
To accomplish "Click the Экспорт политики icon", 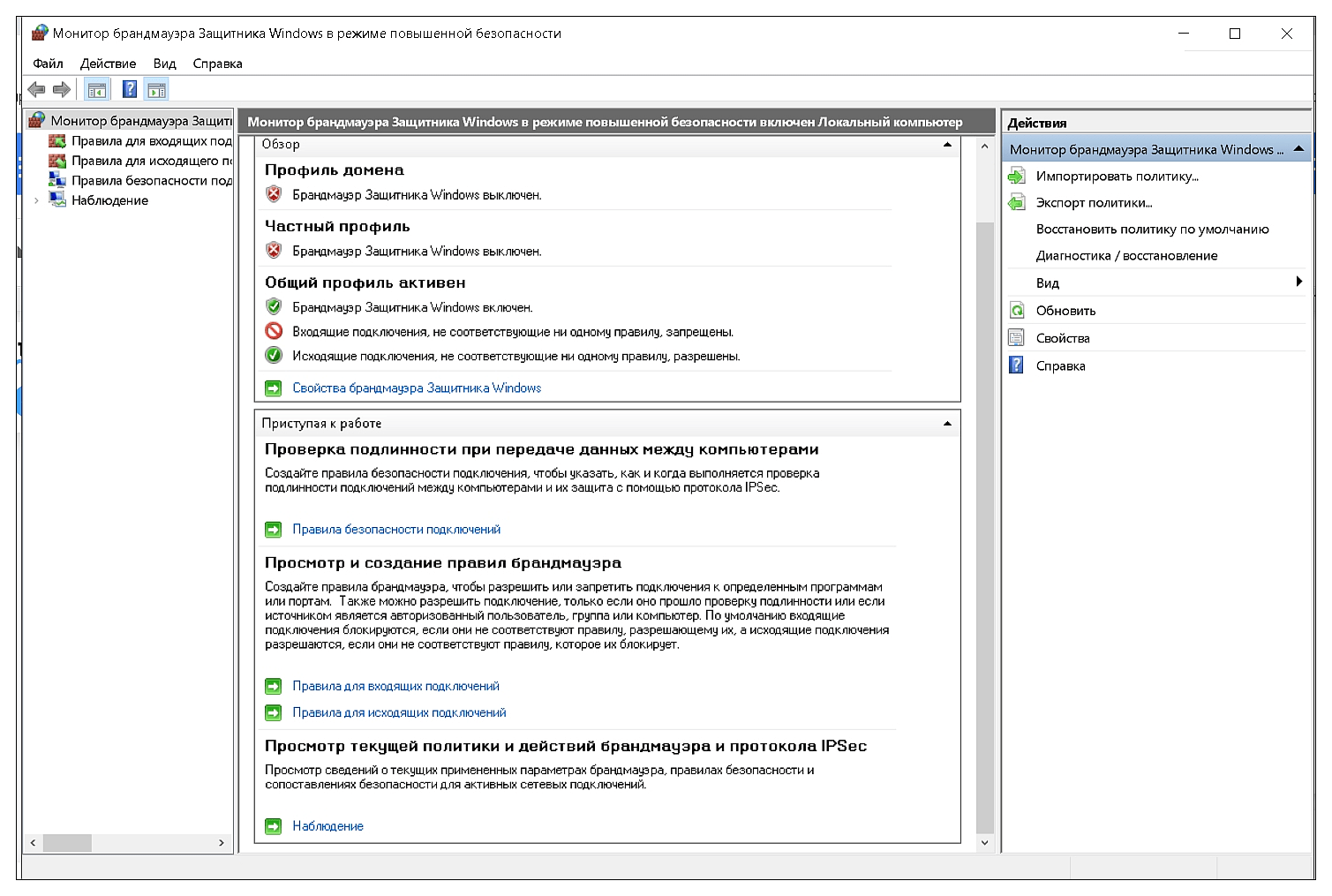I will [x=1017, y=203].
